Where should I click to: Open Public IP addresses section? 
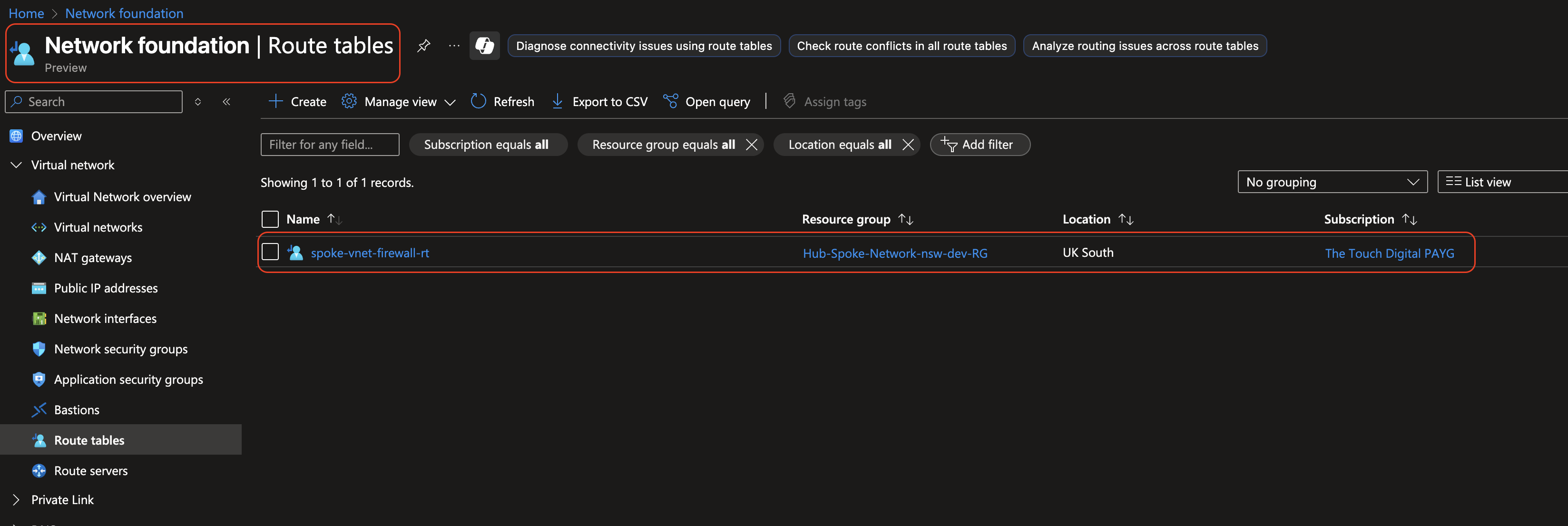click(105, 288)
